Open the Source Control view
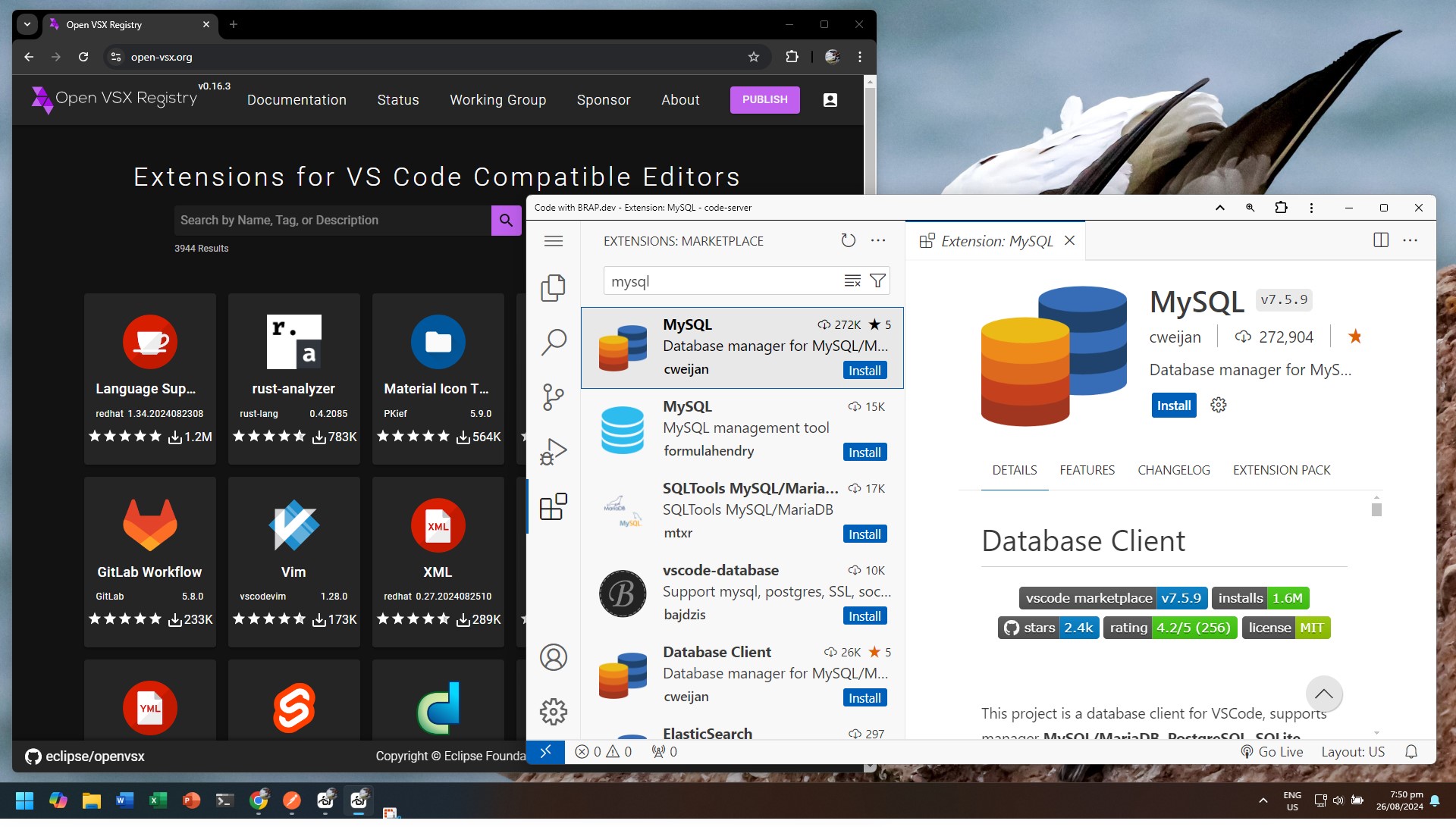 pos(554,396)
